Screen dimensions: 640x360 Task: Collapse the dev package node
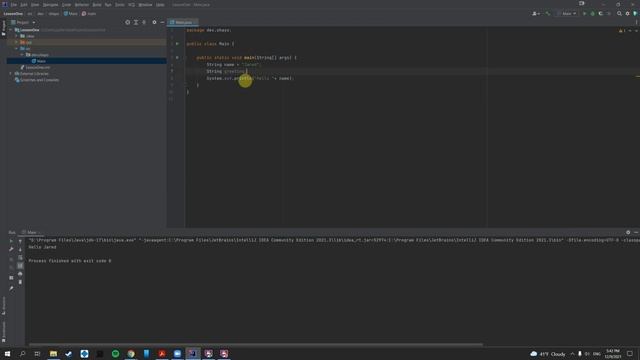pyautogui.click(x=22, y=54)
